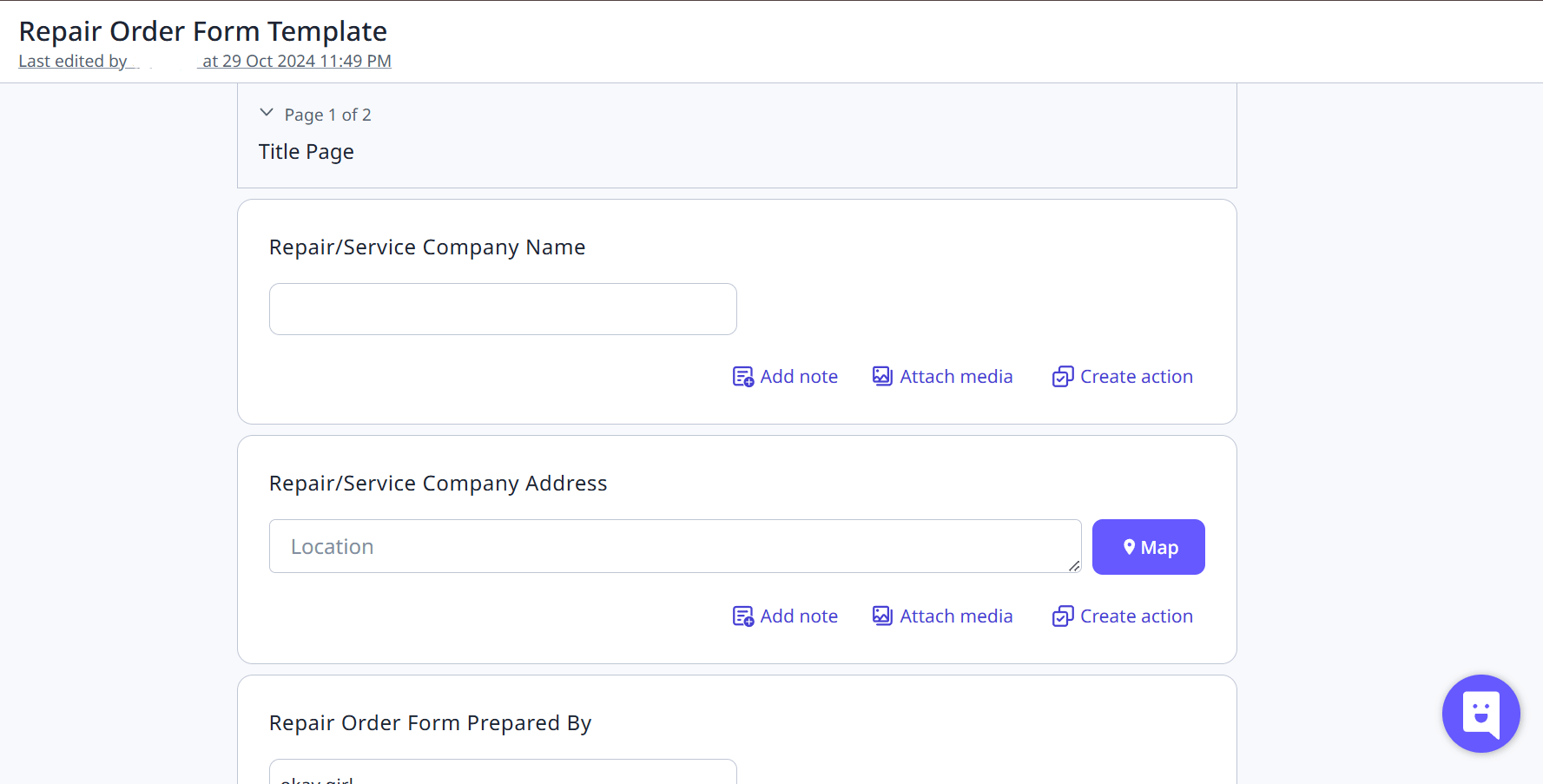Select the Add note label under Company Address
This screenshot has width=1543, height=784.
pos(799,616)
